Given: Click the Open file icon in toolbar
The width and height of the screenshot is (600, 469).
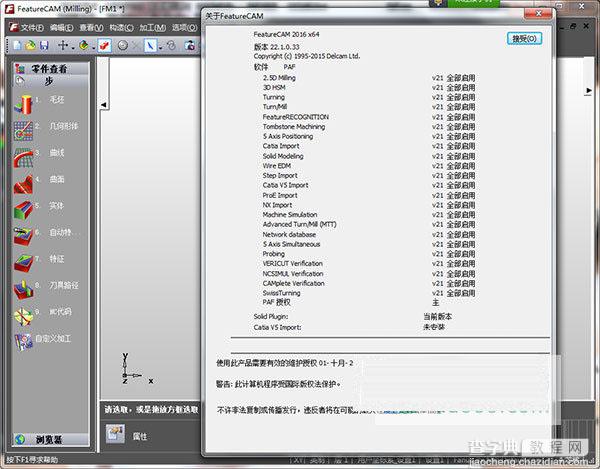Looking at the screenshot, I should [x=31, y=46].
